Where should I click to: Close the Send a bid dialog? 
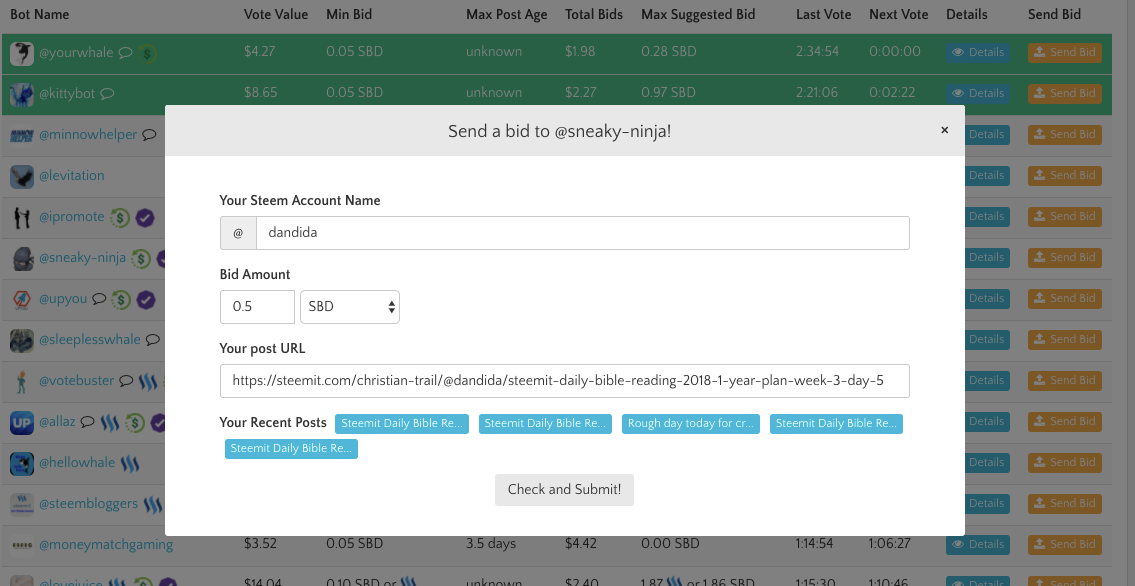[x=944, y=130]
